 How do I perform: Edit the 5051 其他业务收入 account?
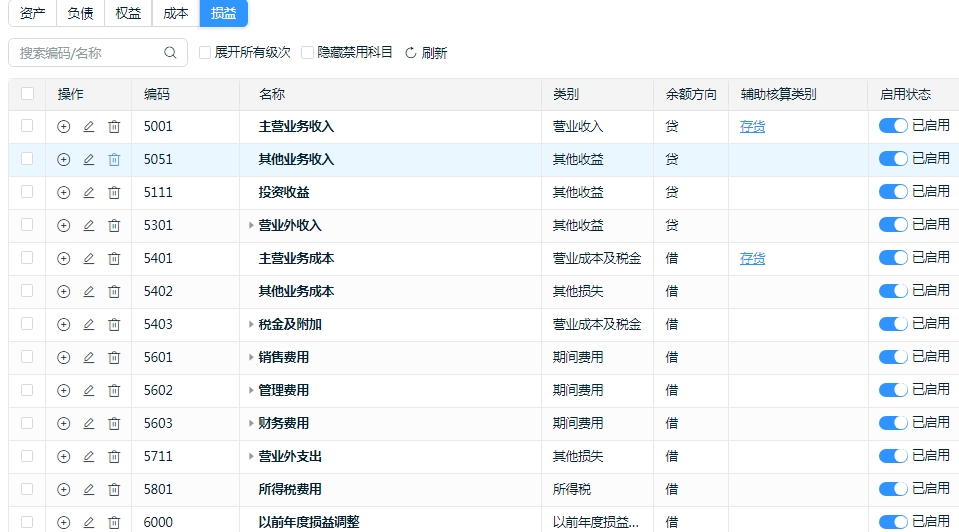(x=89, y=160)
